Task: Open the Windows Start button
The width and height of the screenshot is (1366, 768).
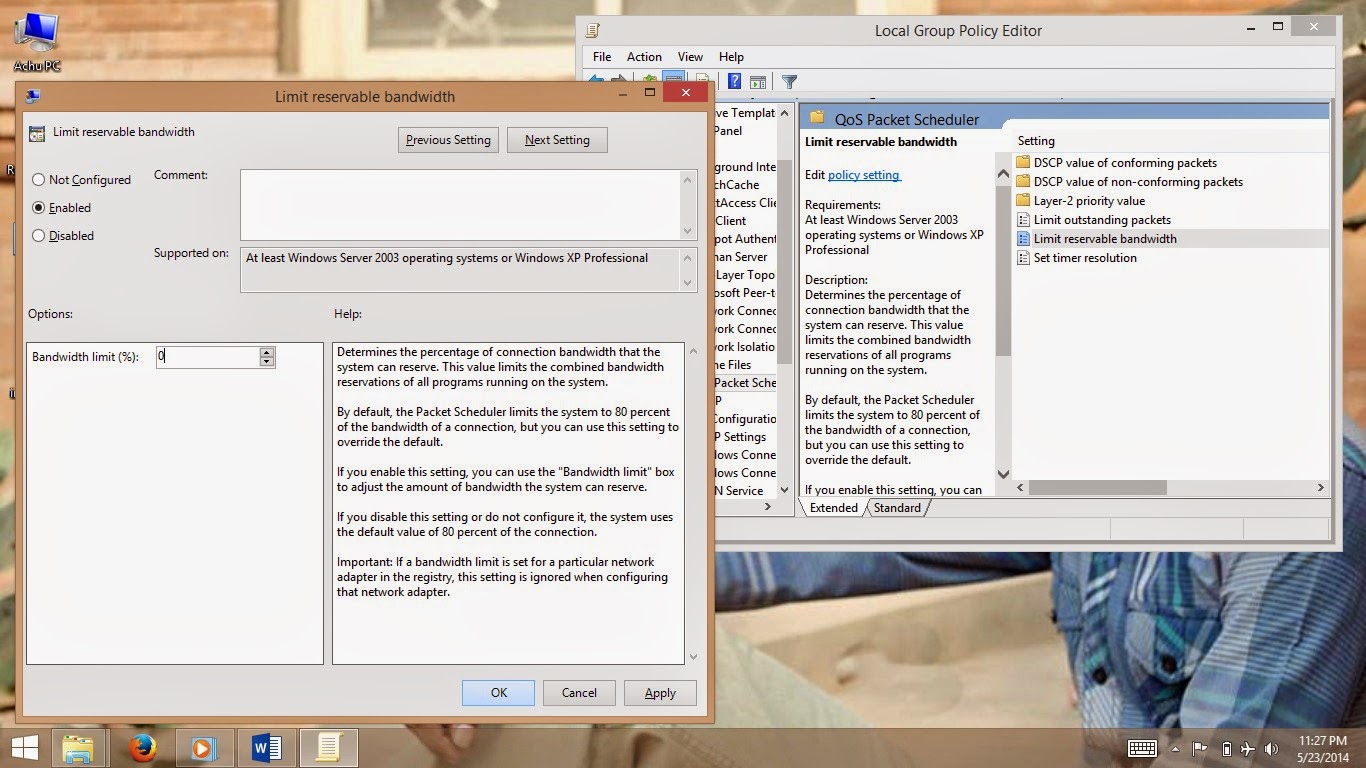Action: pyautogui.click(x=24, y=748)
